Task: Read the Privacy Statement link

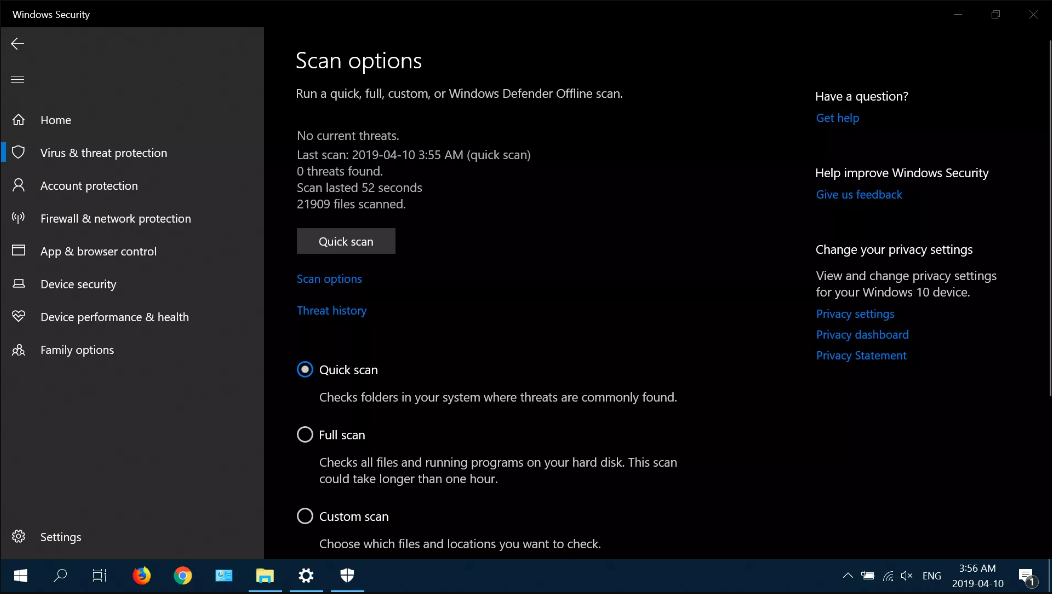Action: pyautogui.click(x=861, y=356)
